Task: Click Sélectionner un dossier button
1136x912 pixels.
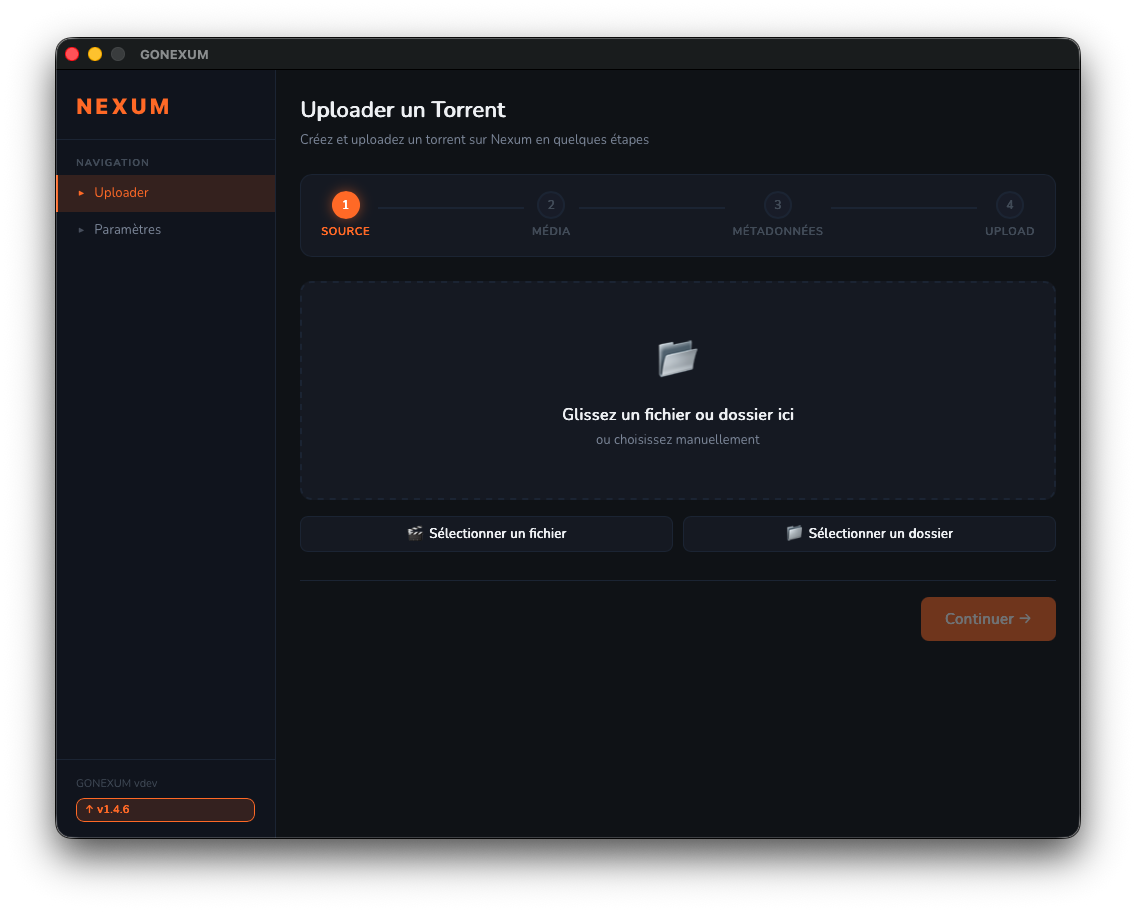Action: coord(869,534)
